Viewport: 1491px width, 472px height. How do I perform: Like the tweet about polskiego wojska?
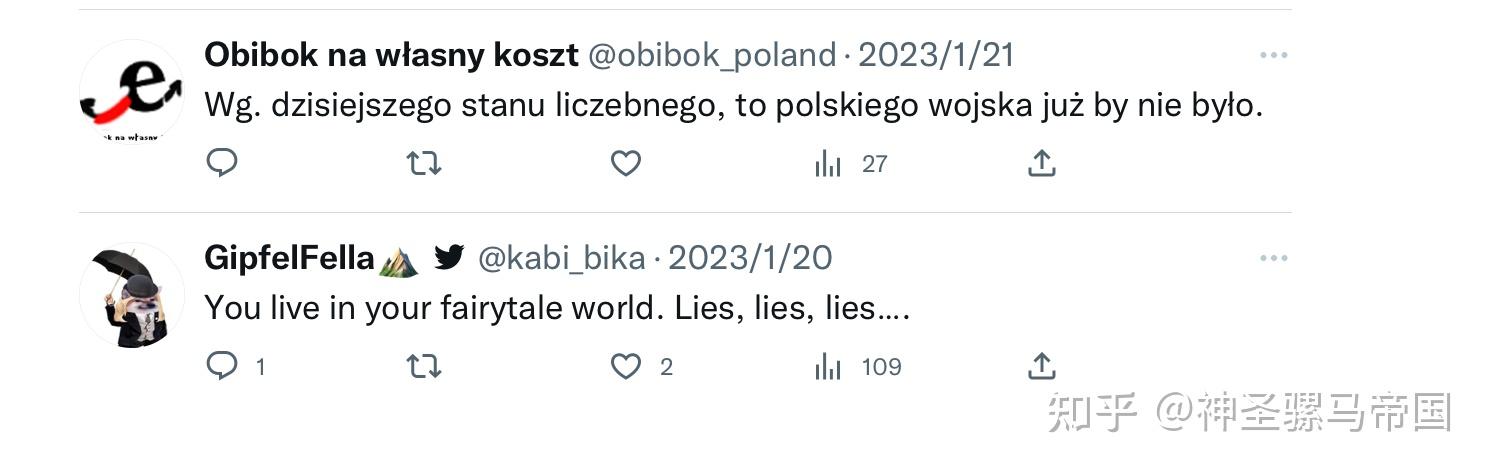[626, 163]
